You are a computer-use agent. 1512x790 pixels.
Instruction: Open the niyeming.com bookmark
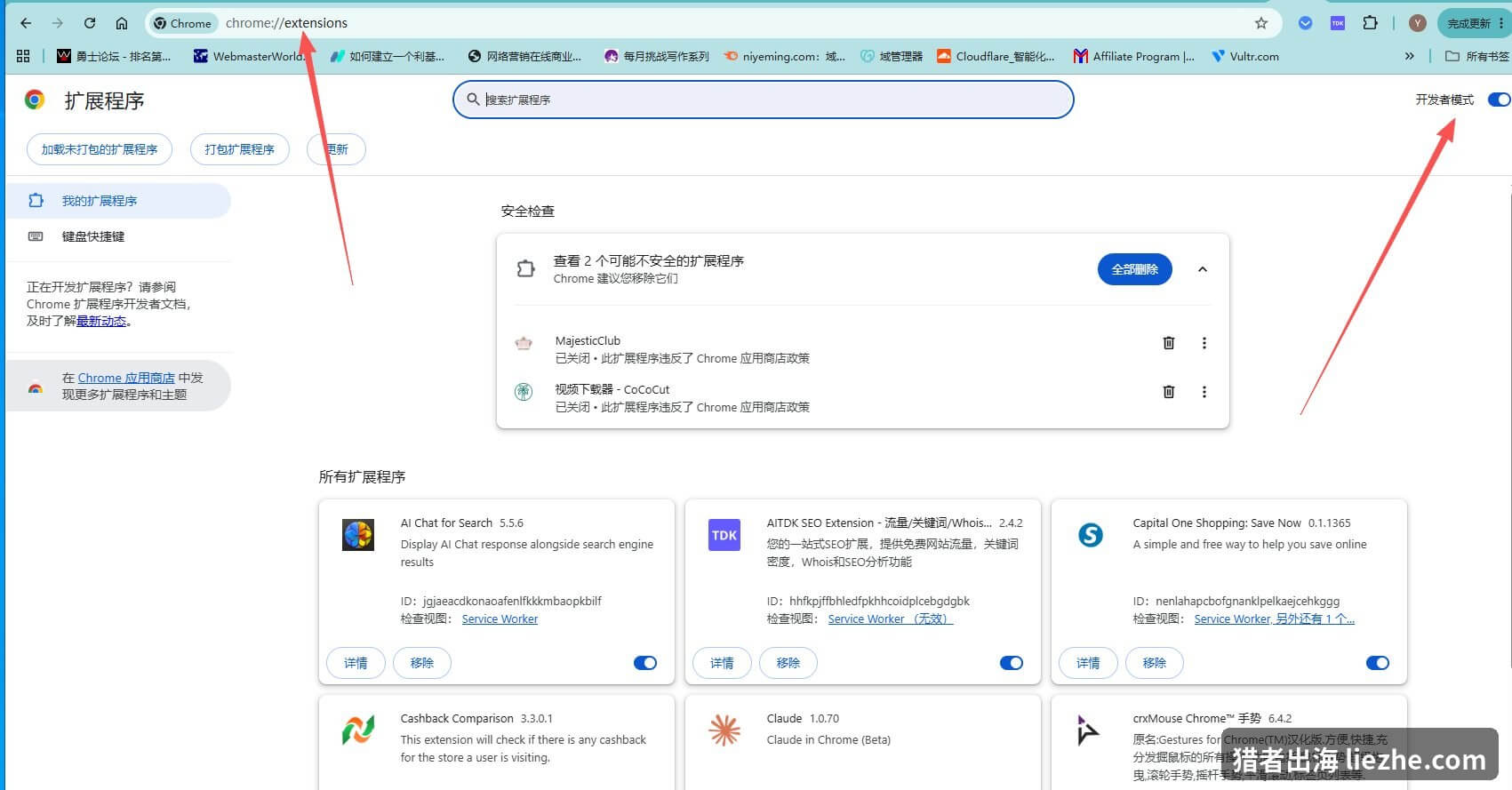pos(784,56)
